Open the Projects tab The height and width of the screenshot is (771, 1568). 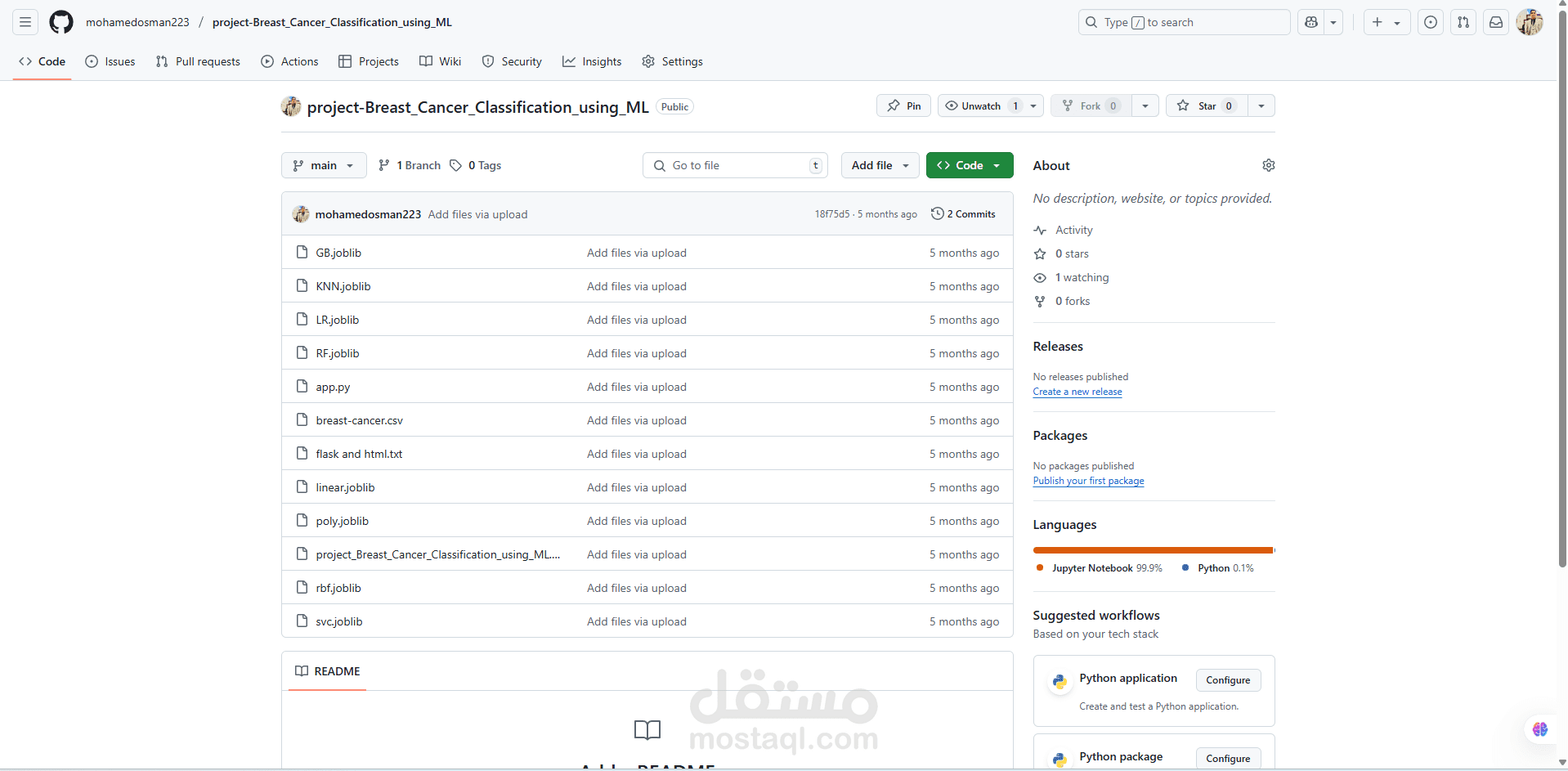(x=369, y=61)
